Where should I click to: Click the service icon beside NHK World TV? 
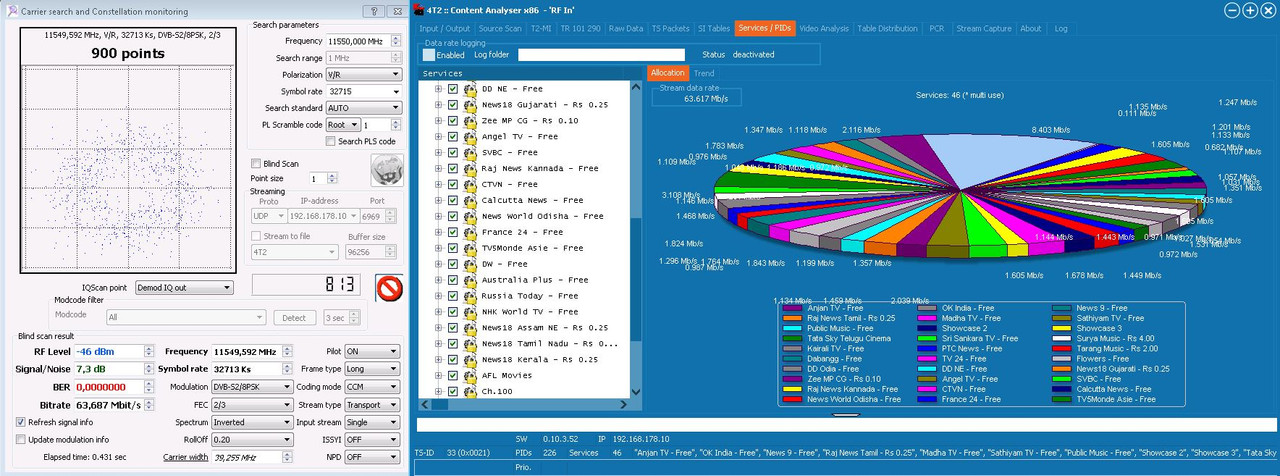click(470, 313)
